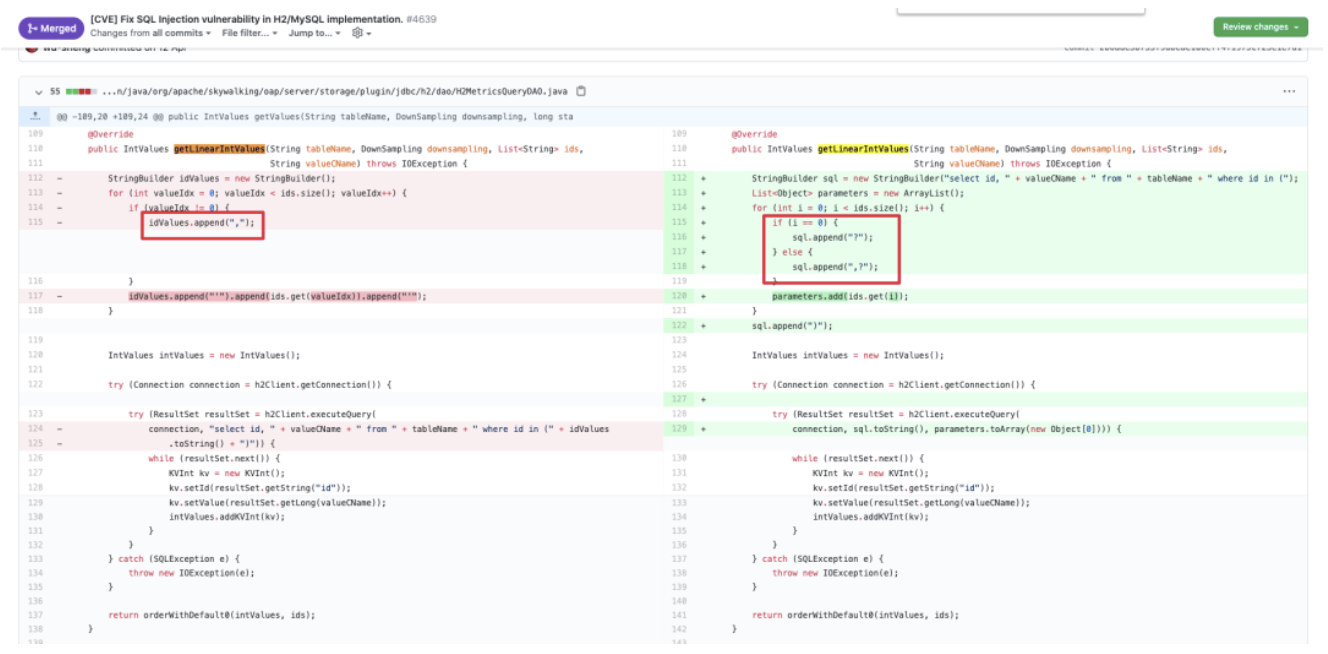The height and width of the screenshot is (654, 1328).
Task: Click the purple Merged status badge
Action: click(x=50, y=28)
